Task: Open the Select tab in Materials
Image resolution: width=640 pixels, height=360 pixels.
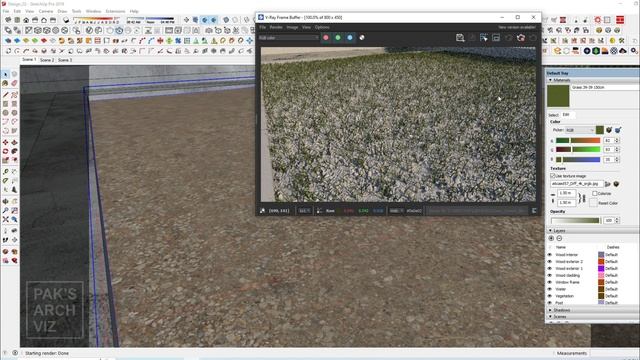Action: pyautogui.click(x=553, y=115)
